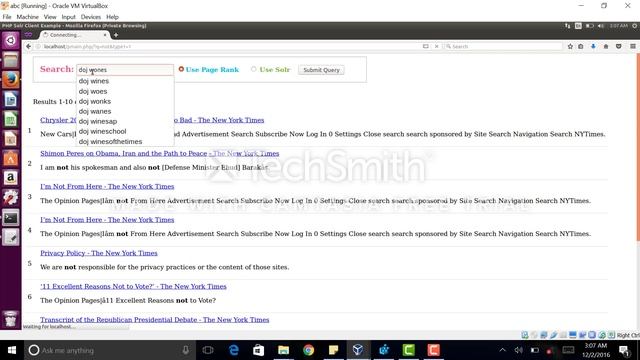Open Text Editor from the launcher
Screen dimensions: 640x360
pos(11,237)
